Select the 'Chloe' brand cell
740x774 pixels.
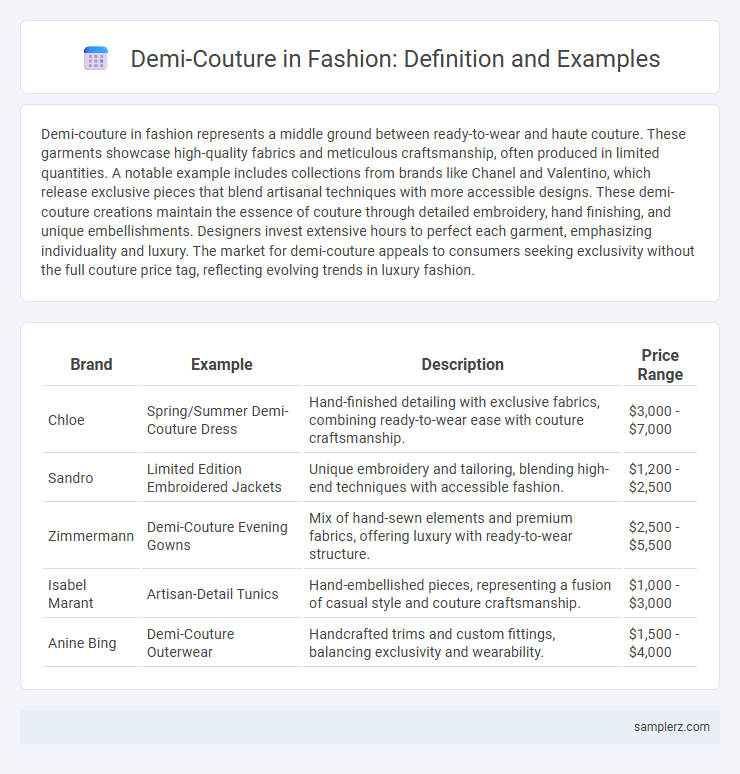[x=91, y=420]
